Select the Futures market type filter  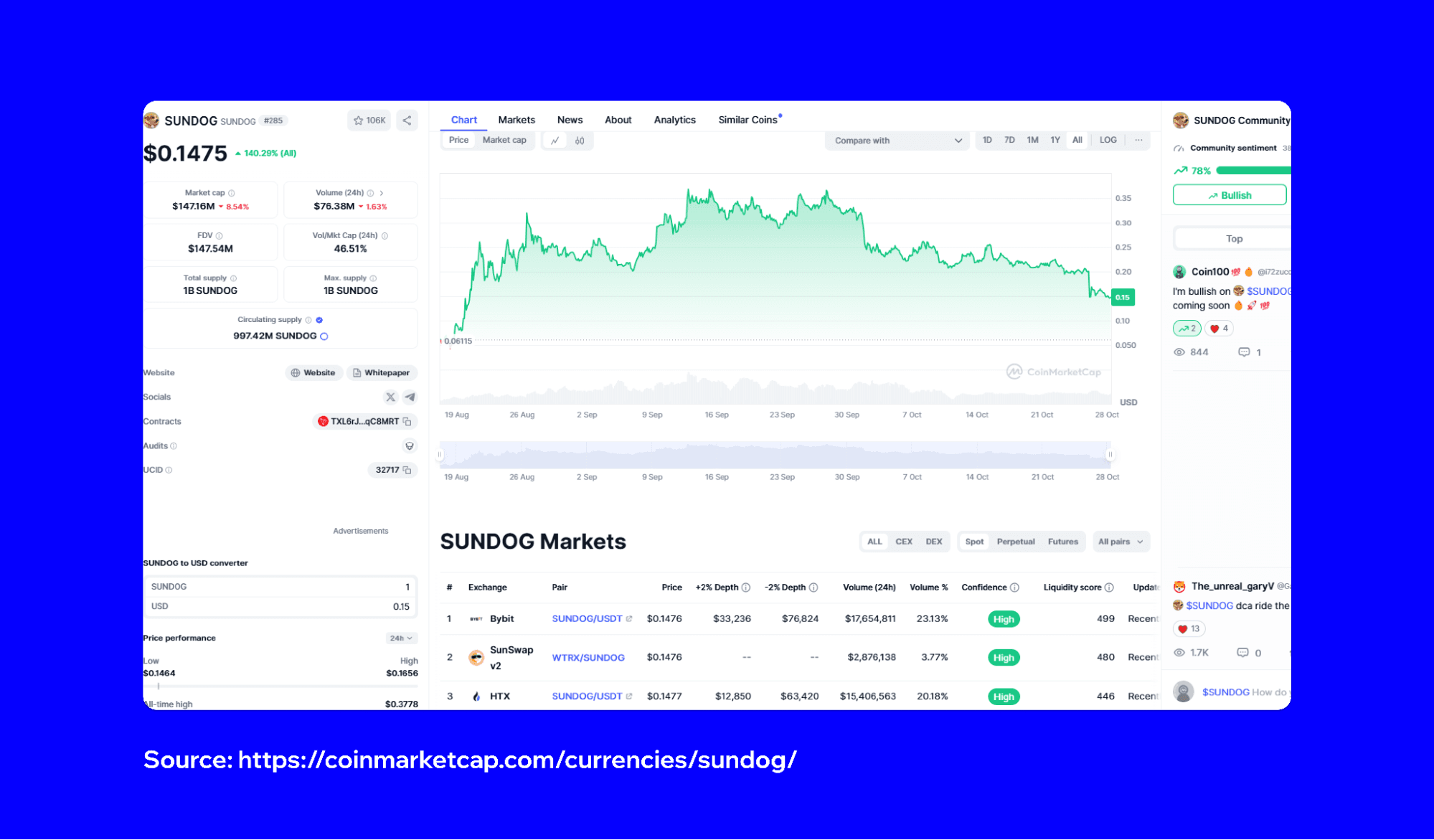pyautogui.click(x=1062, y=542)
